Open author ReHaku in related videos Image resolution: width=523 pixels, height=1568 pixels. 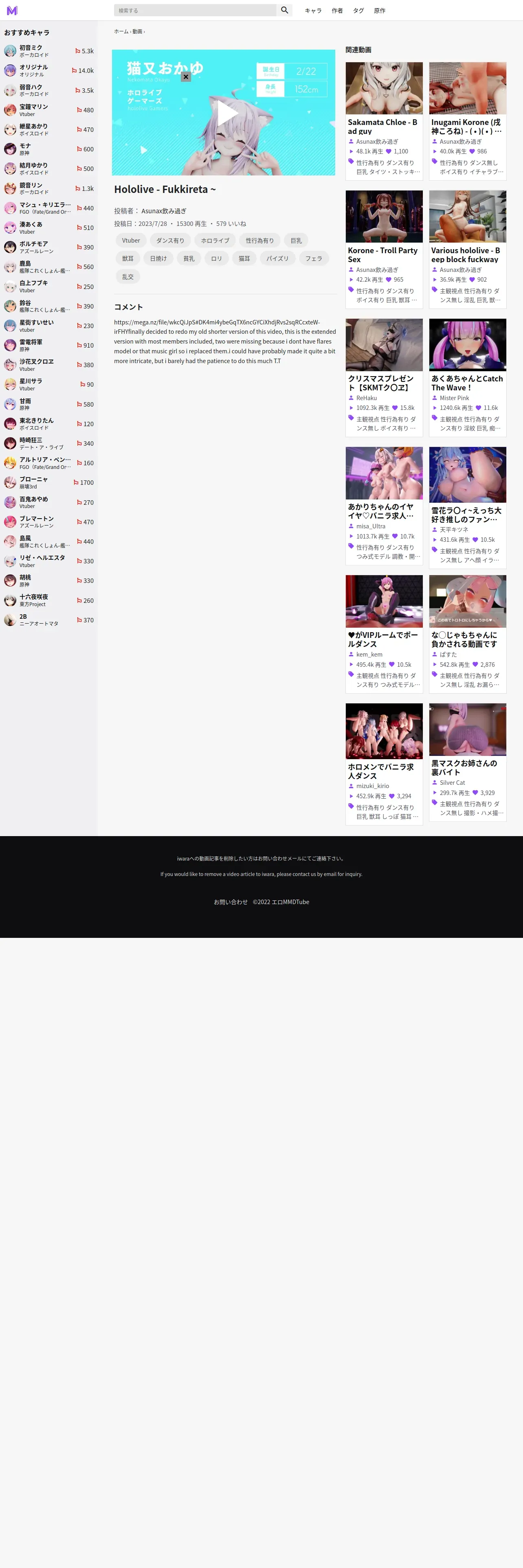367,398
